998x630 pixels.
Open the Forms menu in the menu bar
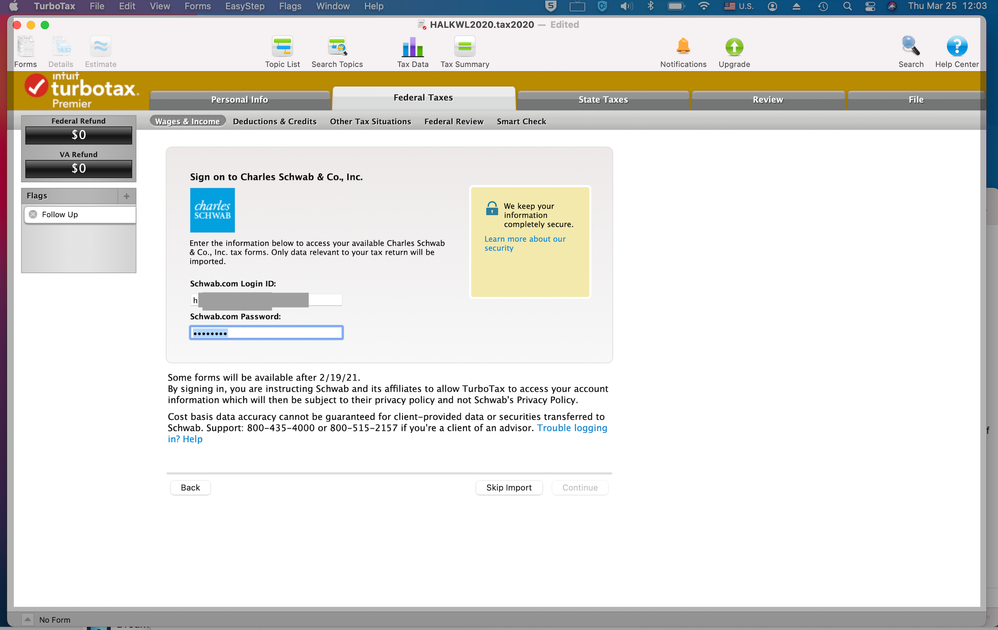click(197, 6)
